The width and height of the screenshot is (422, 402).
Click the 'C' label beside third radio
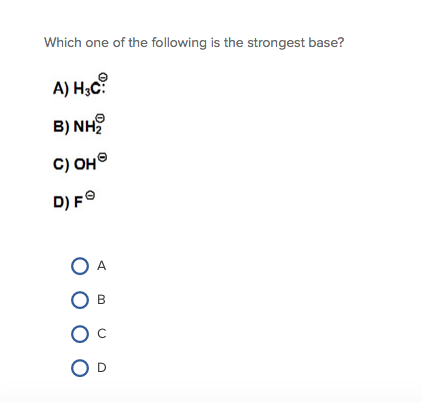coord(102,334)
